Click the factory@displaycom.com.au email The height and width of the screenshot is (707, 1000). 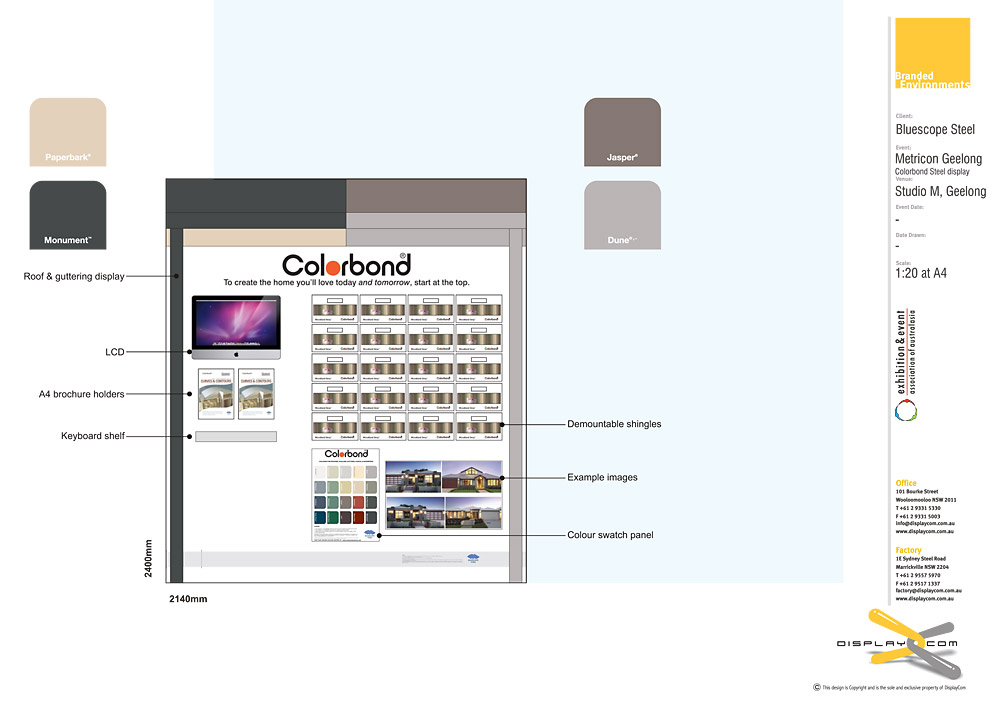point(929,590)
